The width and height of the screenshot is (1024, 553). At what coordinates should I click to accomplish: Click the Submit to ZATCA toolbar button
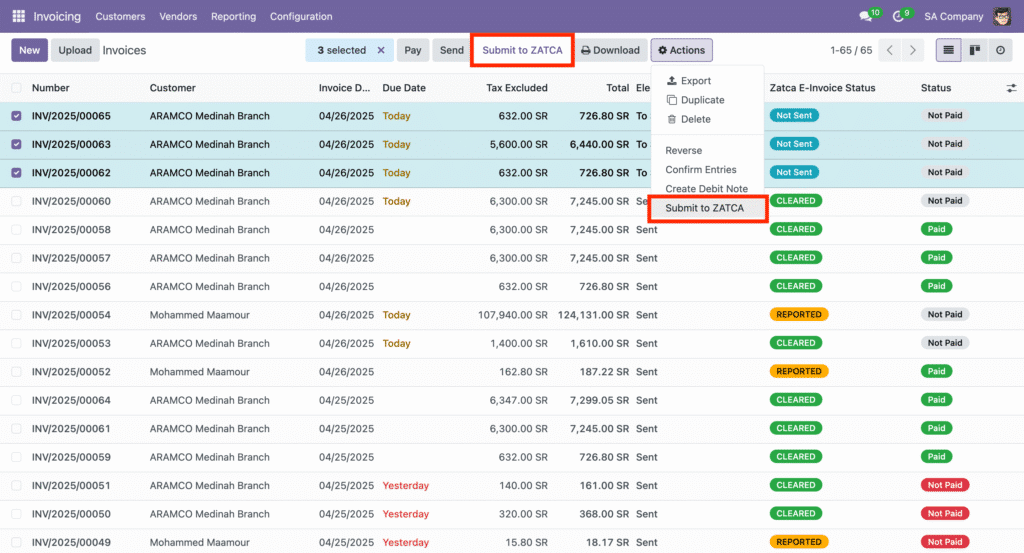pos(522,50)
